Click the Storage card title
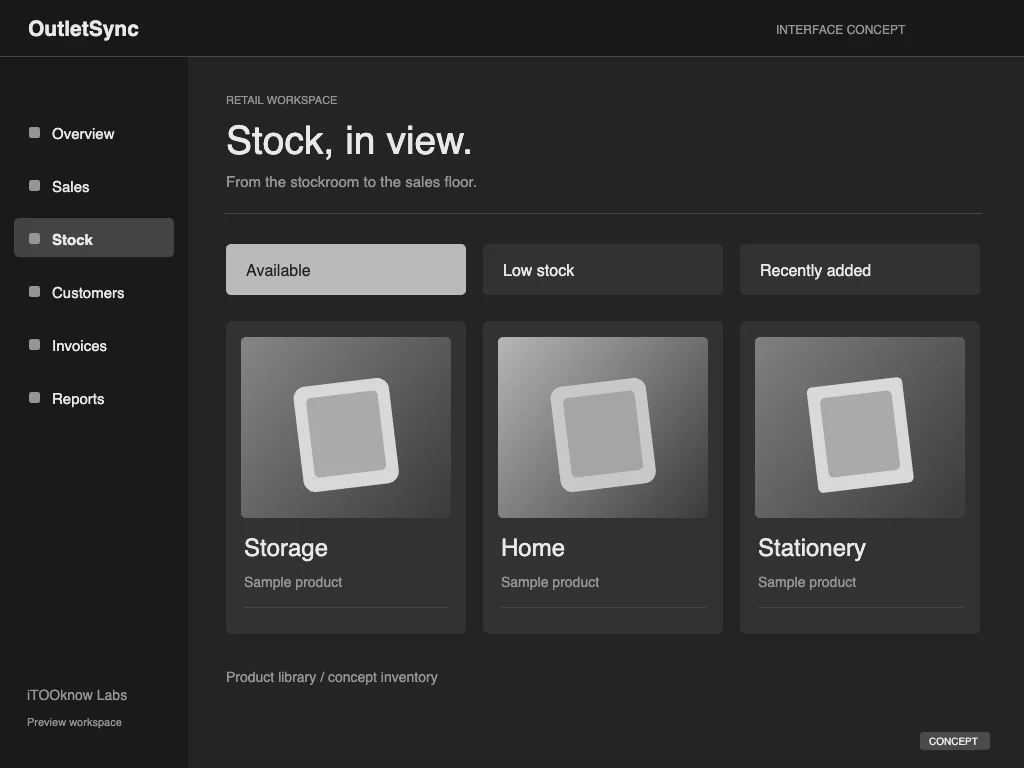This screenshot has height=768, width=1024. [286, 548]
